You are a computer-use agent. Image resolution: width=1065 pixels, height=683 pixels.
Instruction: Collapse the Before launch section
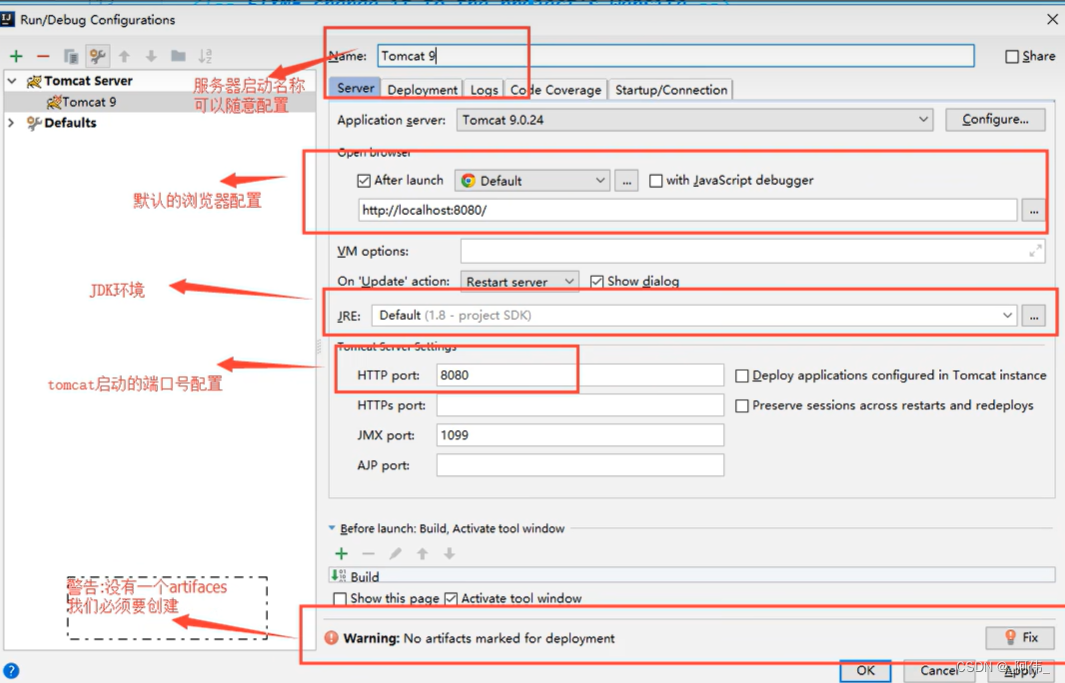point(332,528)
